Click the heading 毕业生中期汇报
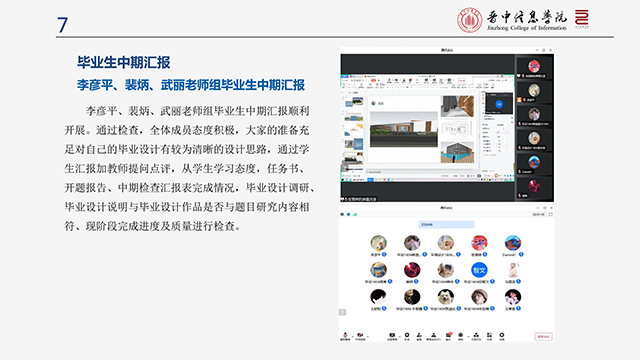Image resolution: width=640 pixels, height=360 pixels. 124,62
